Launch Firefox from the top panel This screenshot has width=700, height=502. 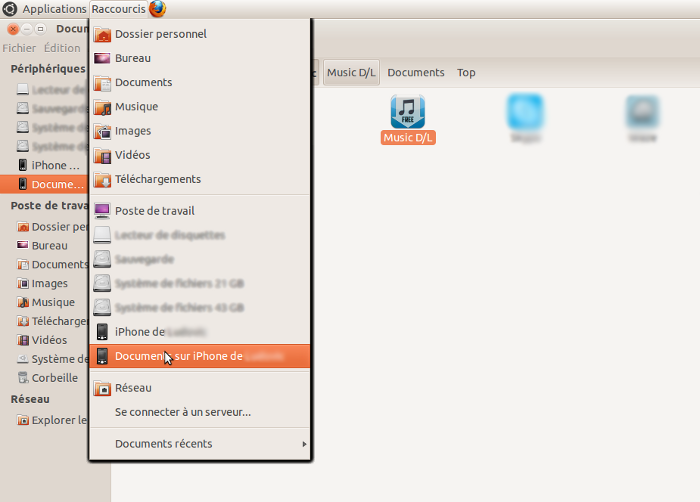tap(158, 8)
